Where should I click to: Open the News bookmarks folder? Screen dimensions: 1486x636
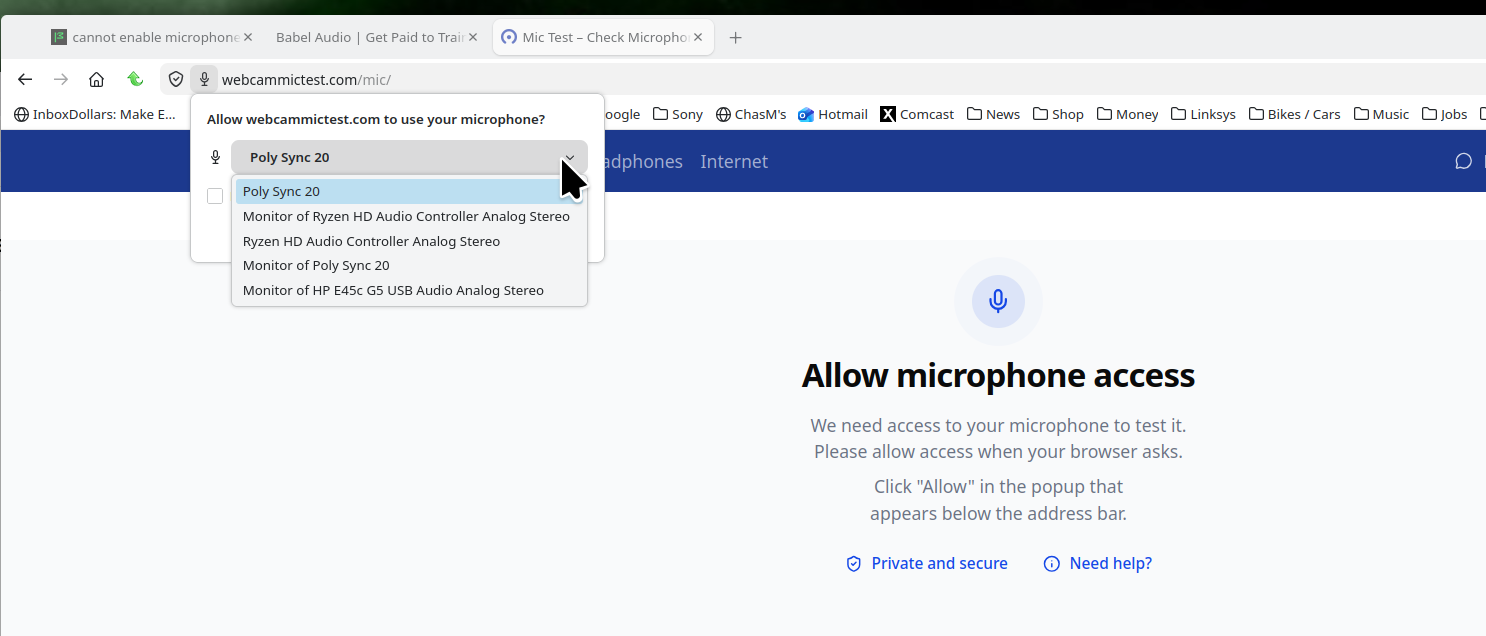(993, 114)
